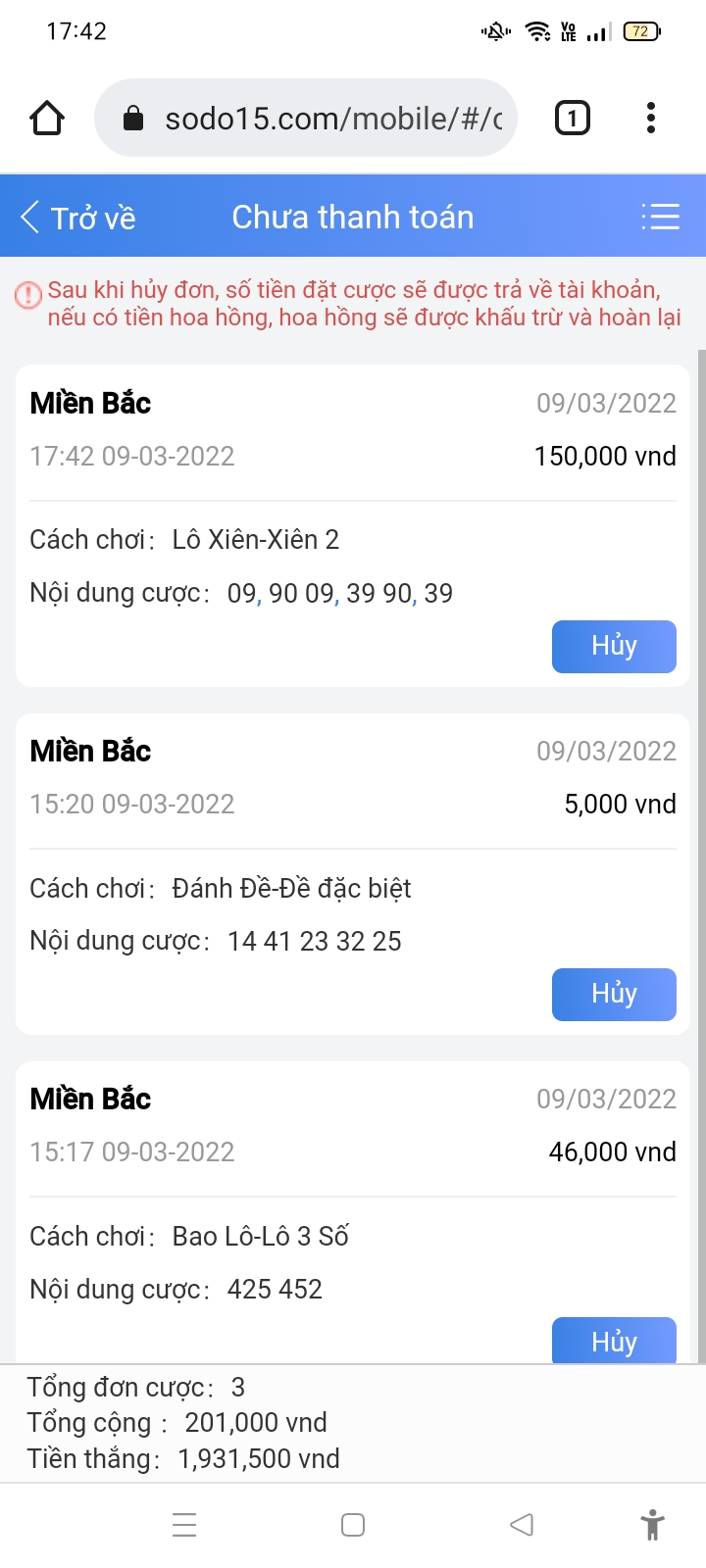Viewport: 706px width, 1568px height.
Task: Cancel the 150,000 vnd Lô Xiên bet
Action: click(x=614, y=647)
